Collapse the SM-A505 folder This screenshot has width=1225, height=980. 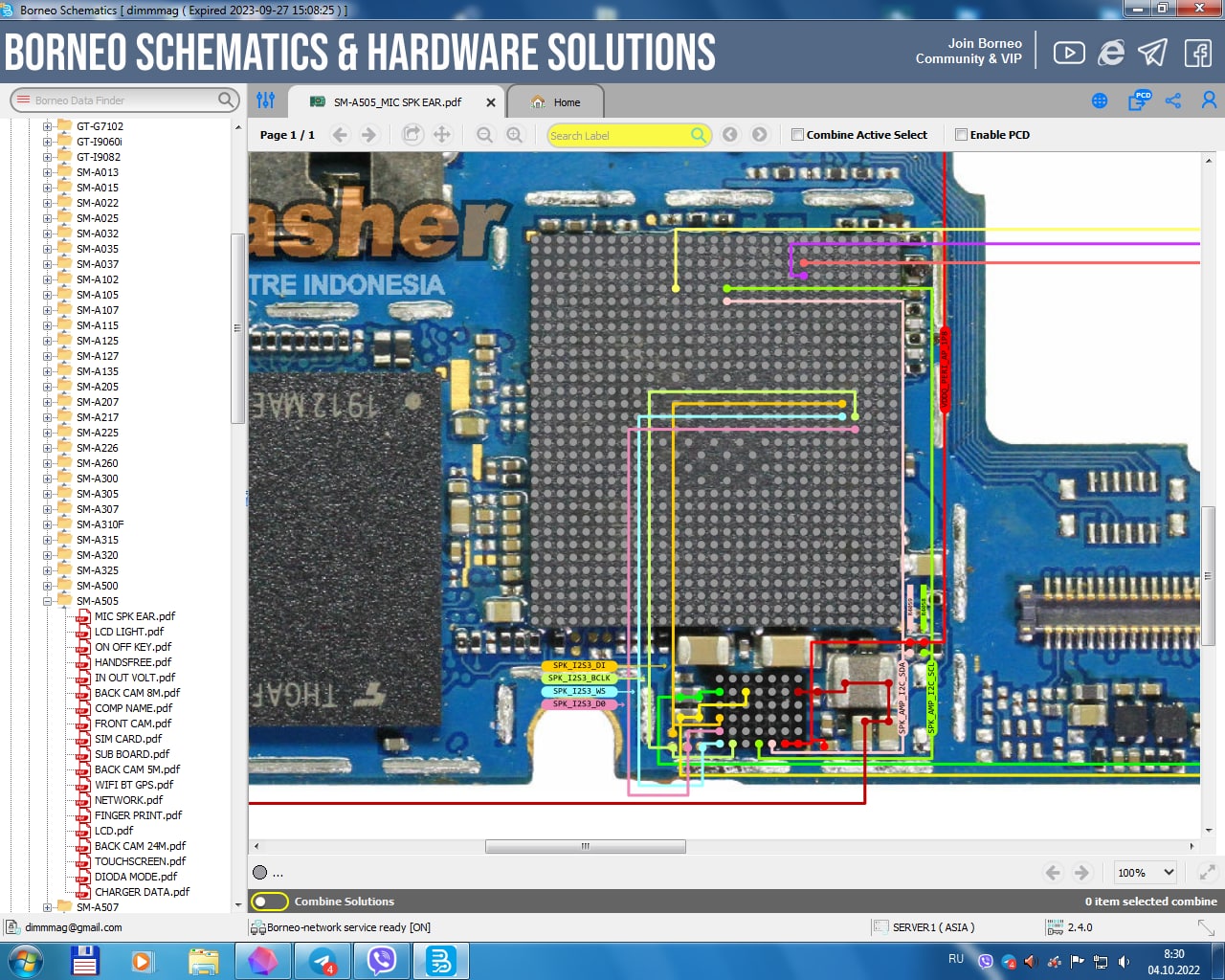[x=47, y=601]
